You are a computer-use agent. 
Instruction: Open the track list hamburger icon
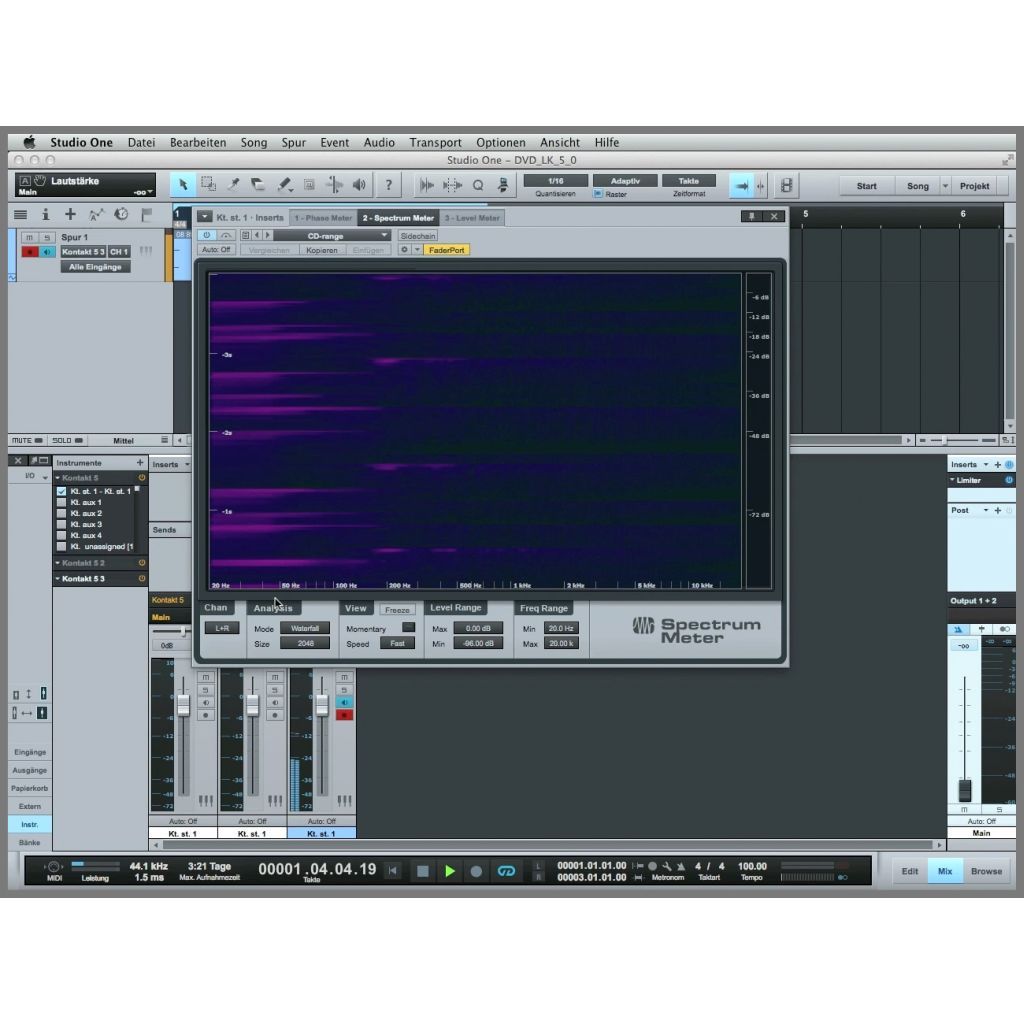(20, 214)
